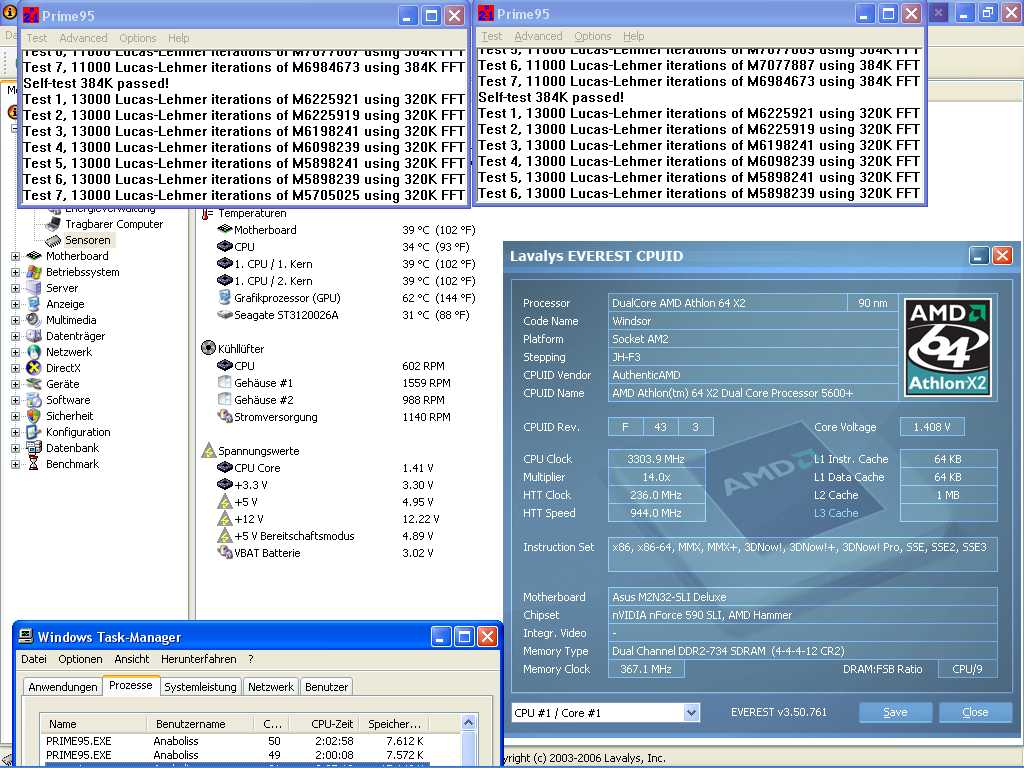The width and height of the screenshot is (1024, 768).
Task: Click the Datenbank icon
Action: [x=34, y=448]
